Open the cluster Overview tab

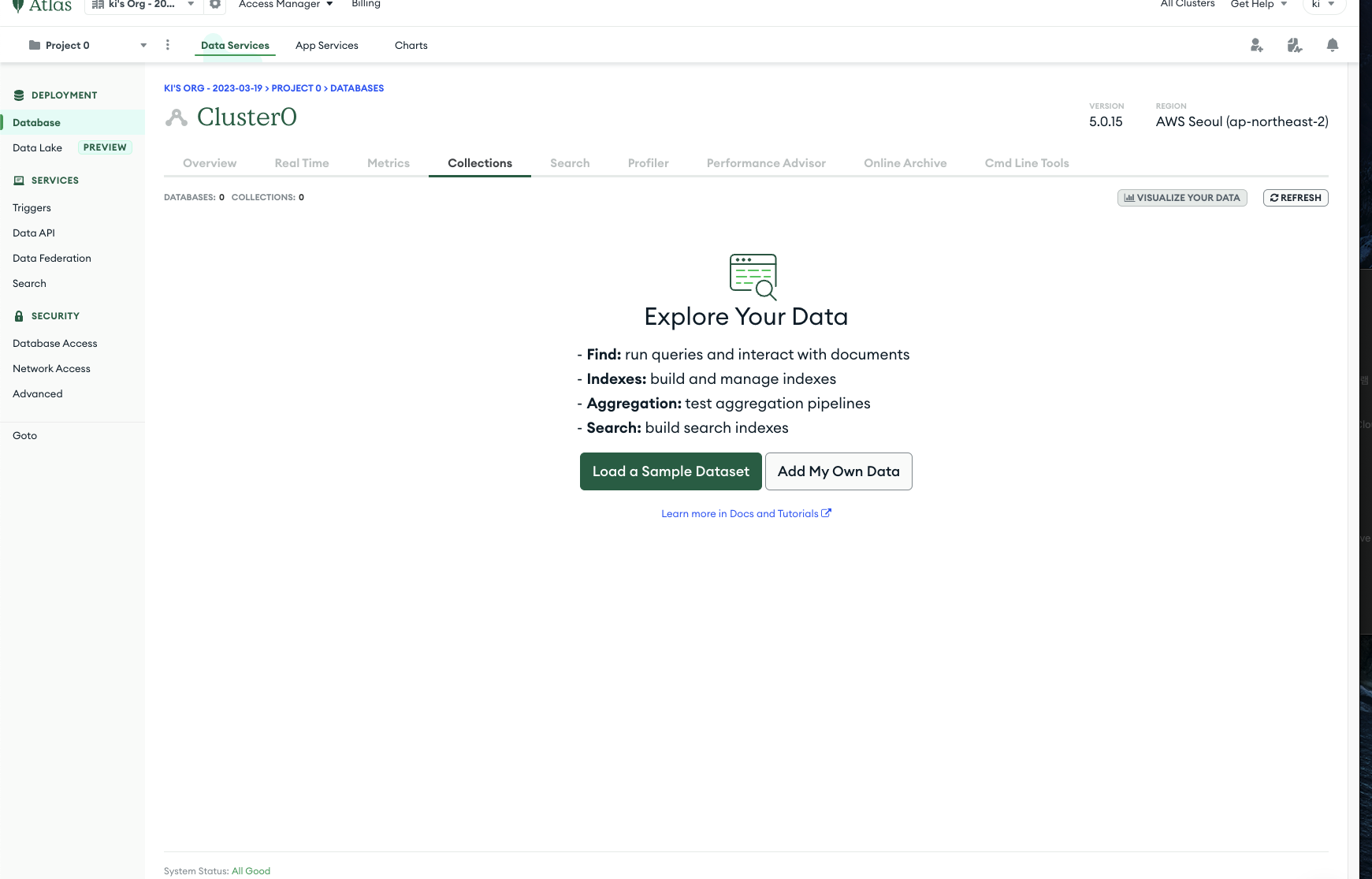click(210, 163)
